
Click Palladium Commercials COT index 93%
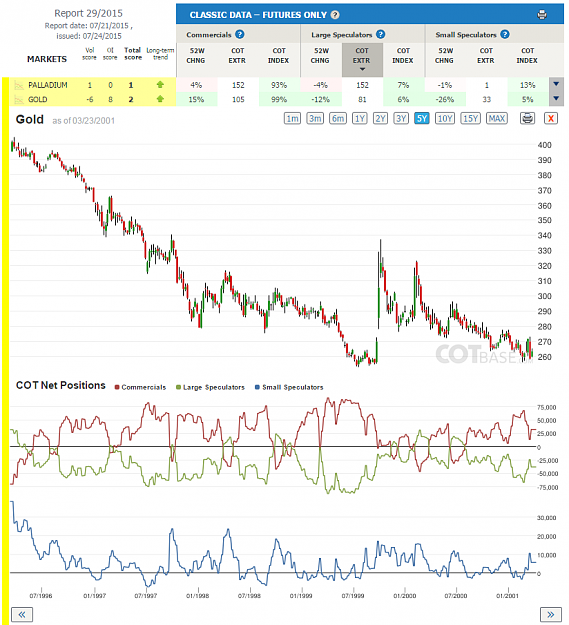click(279, 85)
